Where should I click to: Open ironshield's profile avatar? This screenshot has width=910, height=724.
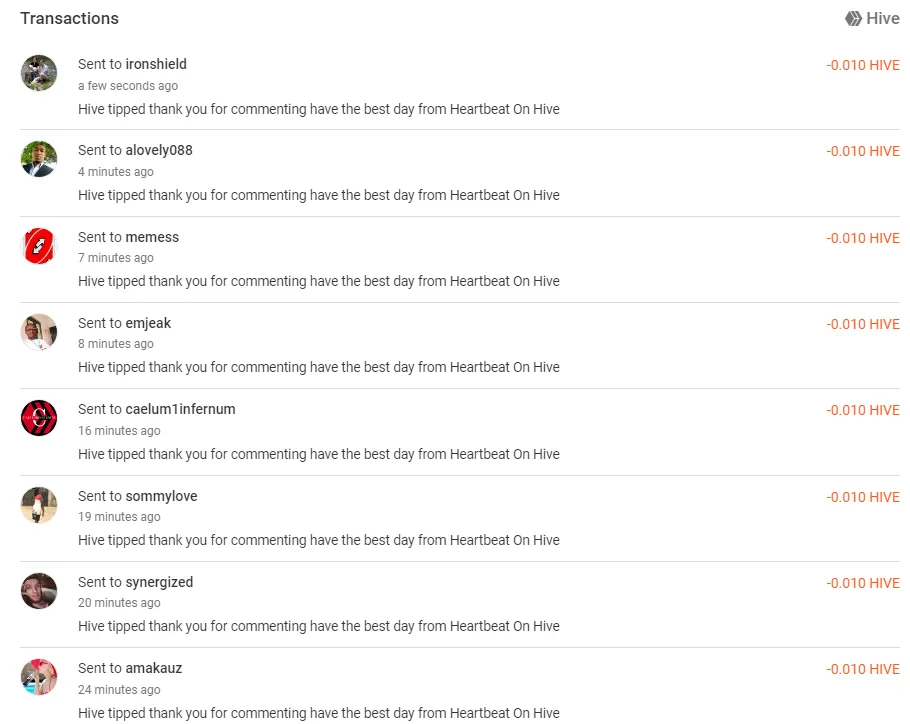coord(39,73)
